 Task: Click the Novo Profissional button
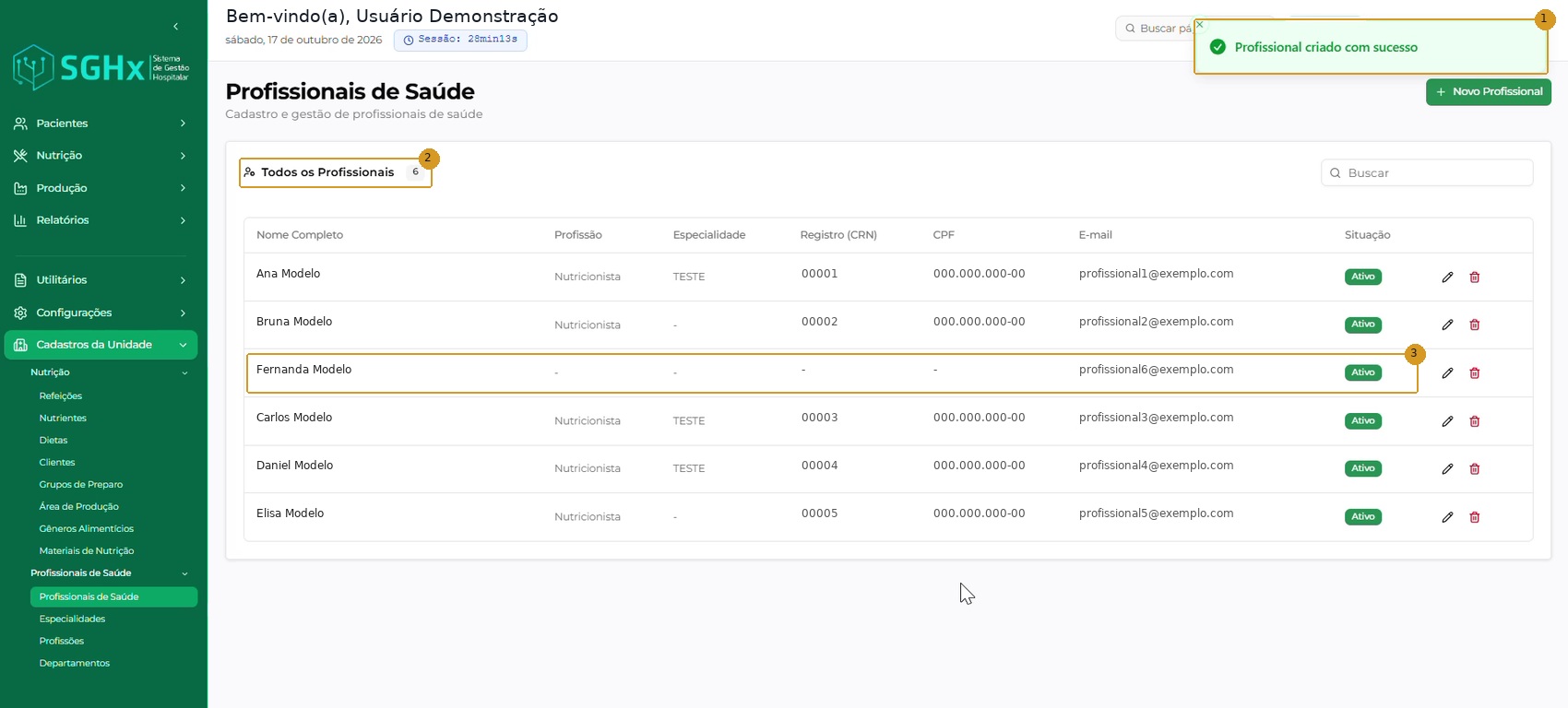tap(1489, 92)
